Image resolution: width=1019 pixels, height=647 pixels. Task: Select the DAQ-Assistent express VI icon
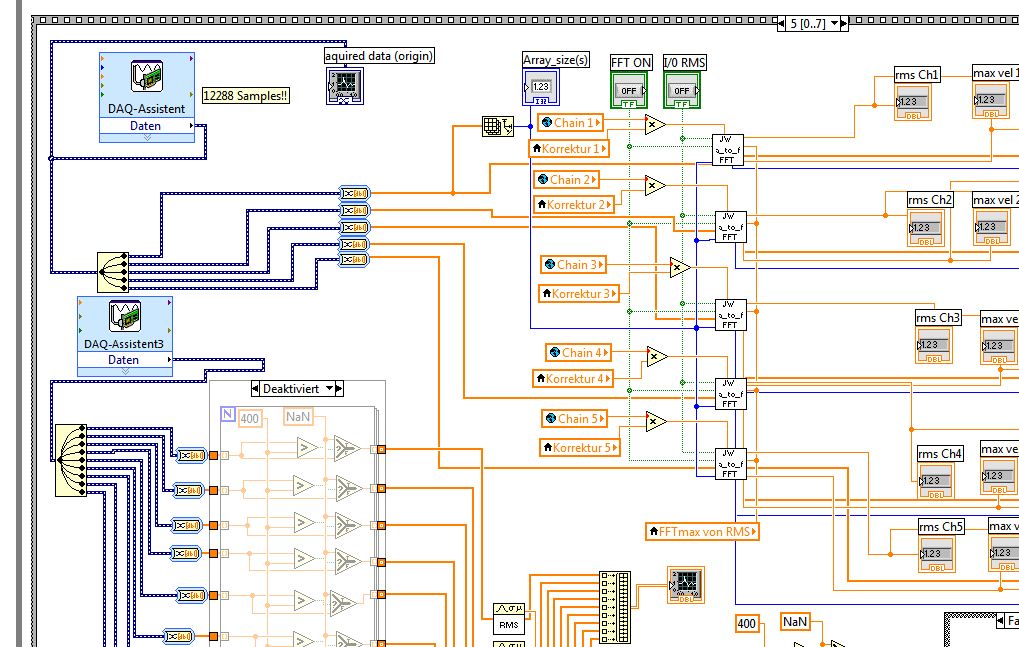coord(148,77)
